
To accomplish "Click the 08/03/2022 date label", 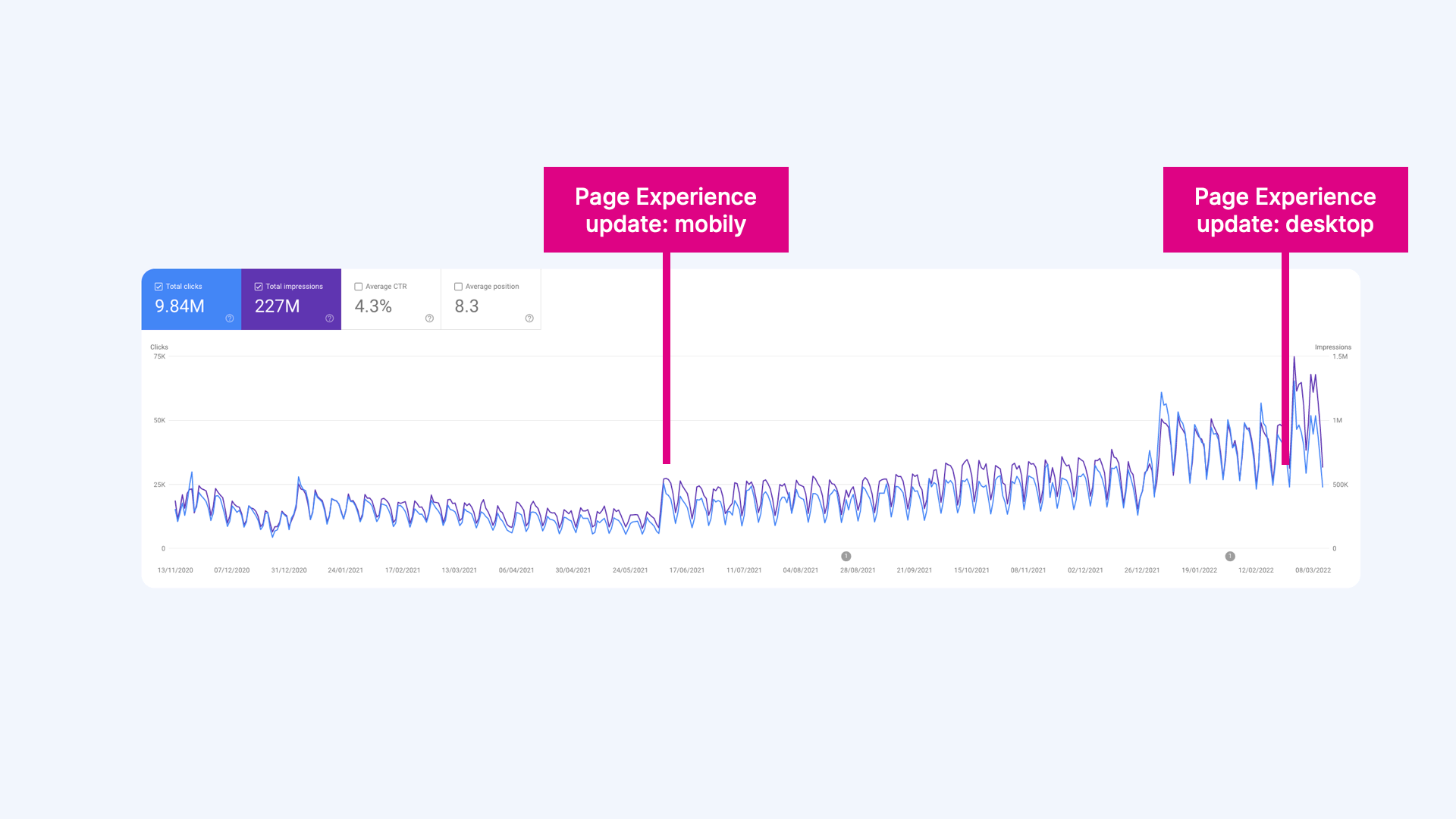I will 1312,570.
